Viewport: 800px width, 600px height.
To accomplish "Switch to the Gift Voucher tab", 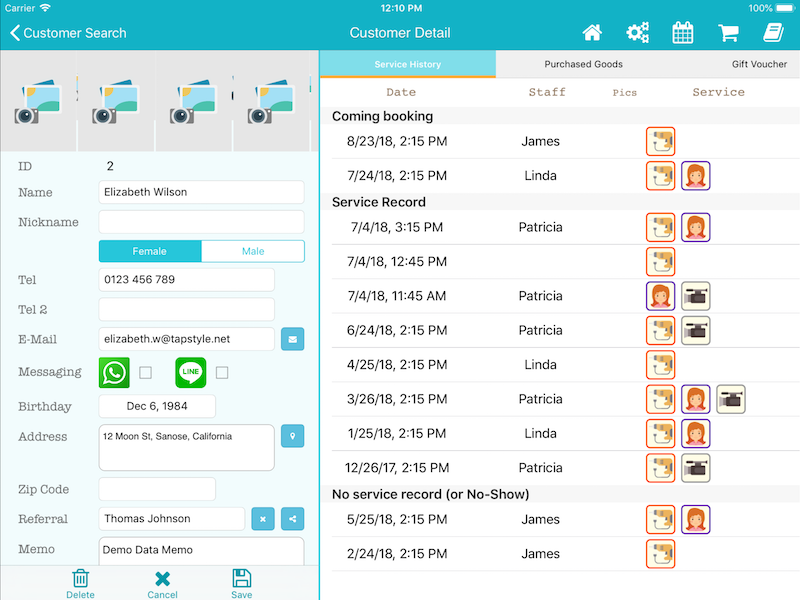I will [x=759, y=64].
